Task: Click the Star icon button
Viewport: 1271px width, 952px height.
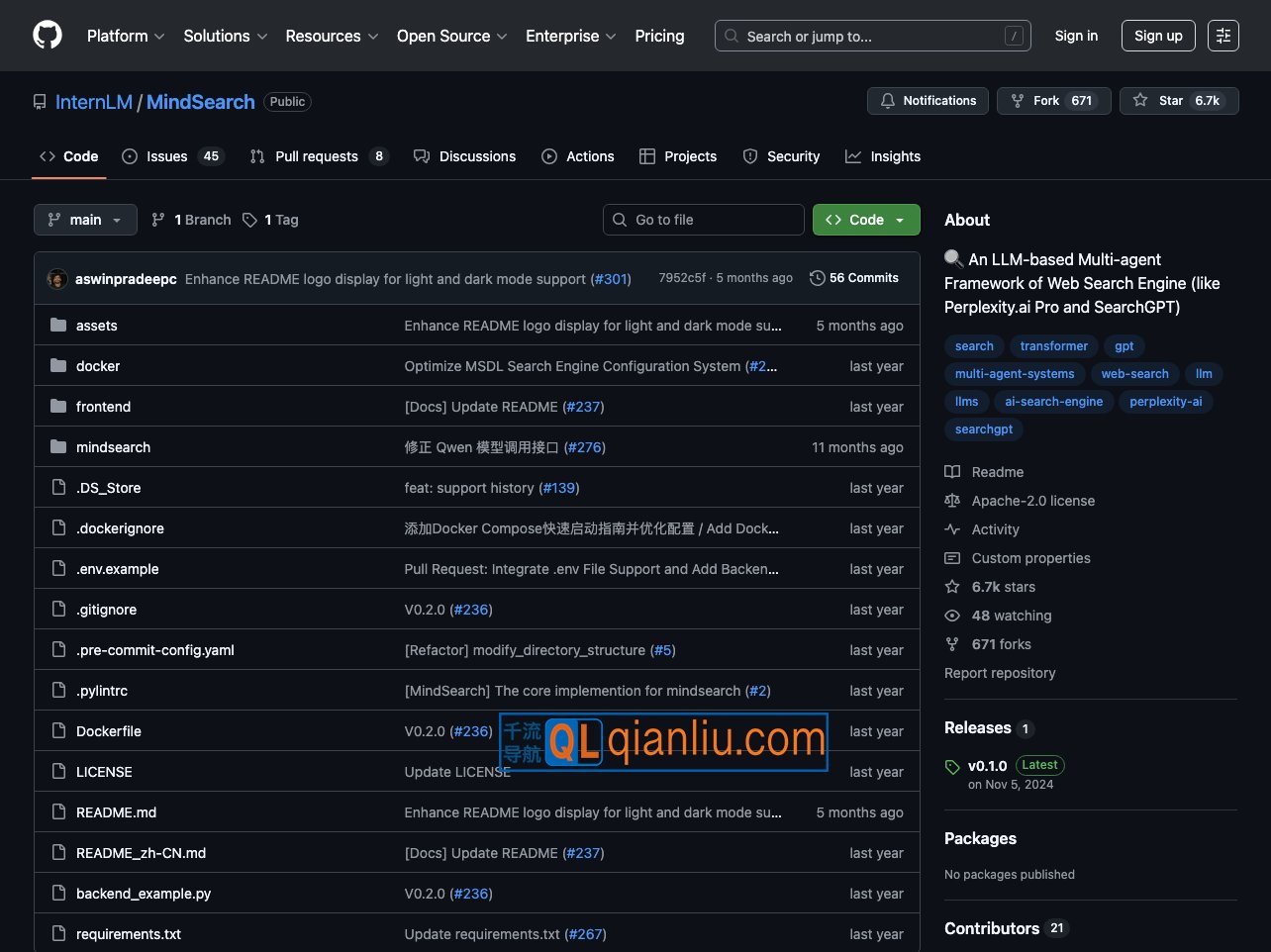Action: coord(1140,101)
